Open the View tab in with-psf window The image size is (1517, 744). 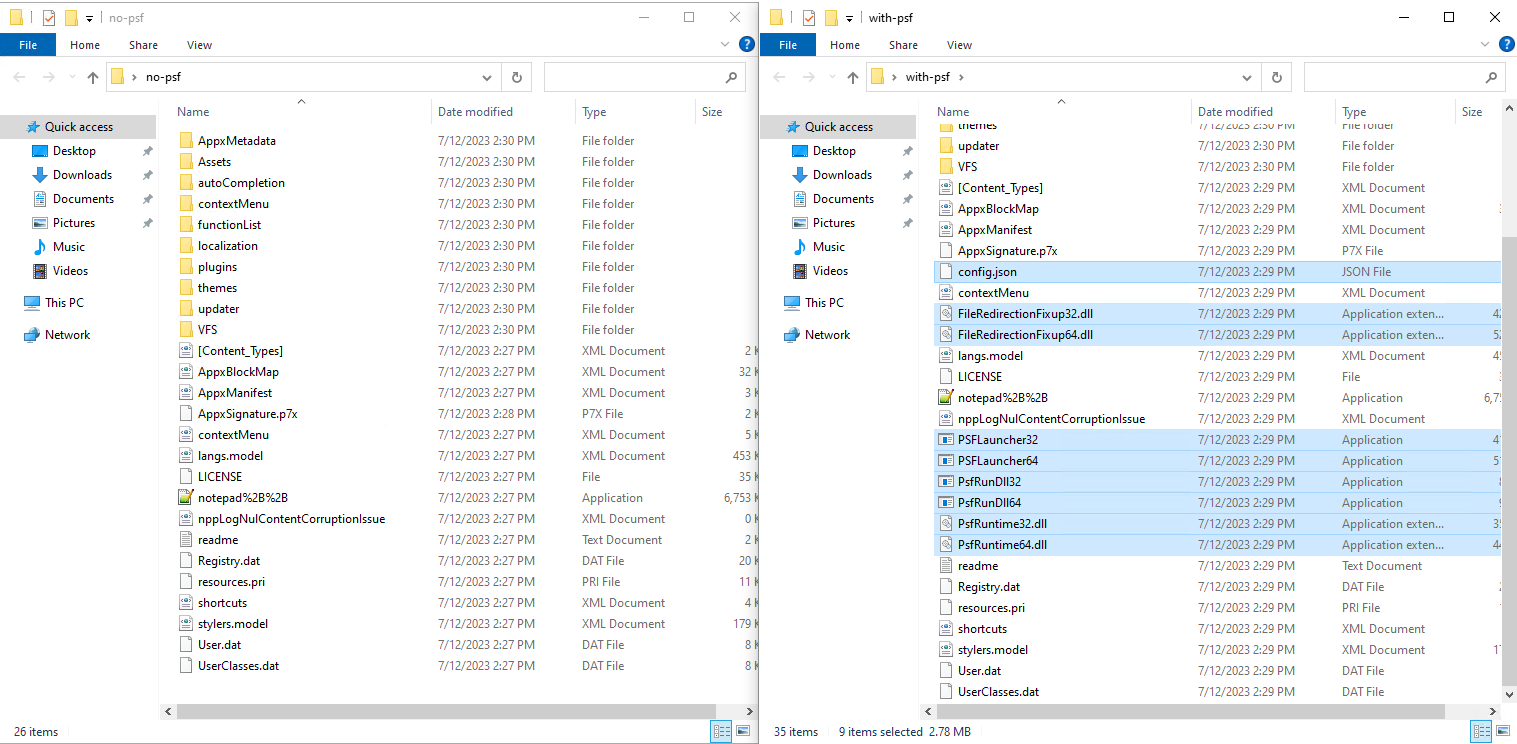(x=959, y=45)
